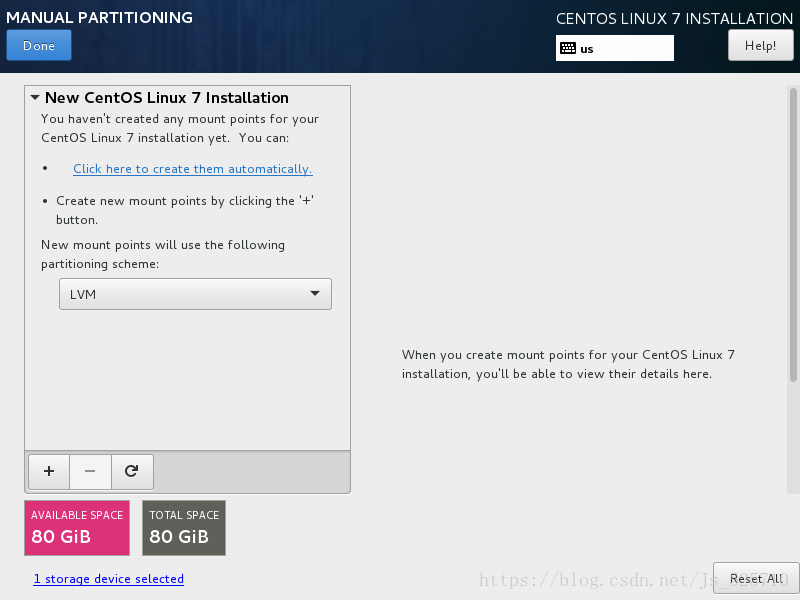
Task: Click the keyboard layout icon next to 'us'
Action: (568, 48)
